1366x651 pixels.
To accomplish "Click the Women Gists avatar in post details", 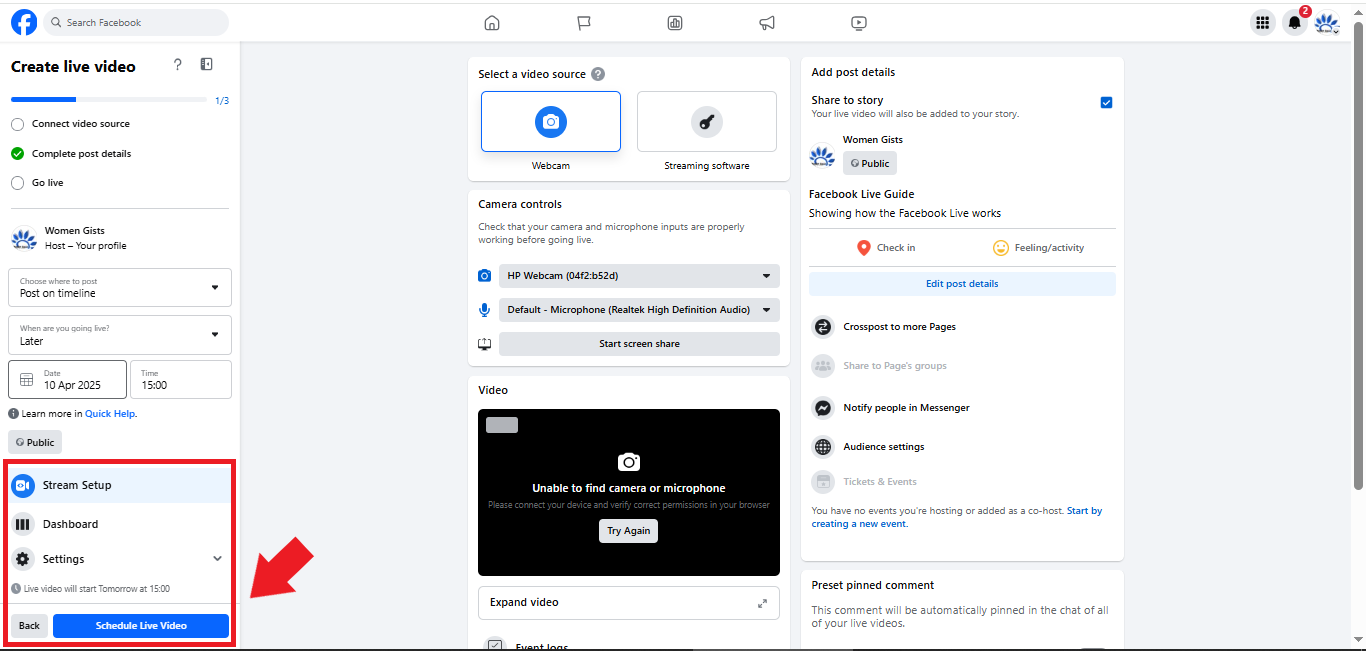I will 822,156.
